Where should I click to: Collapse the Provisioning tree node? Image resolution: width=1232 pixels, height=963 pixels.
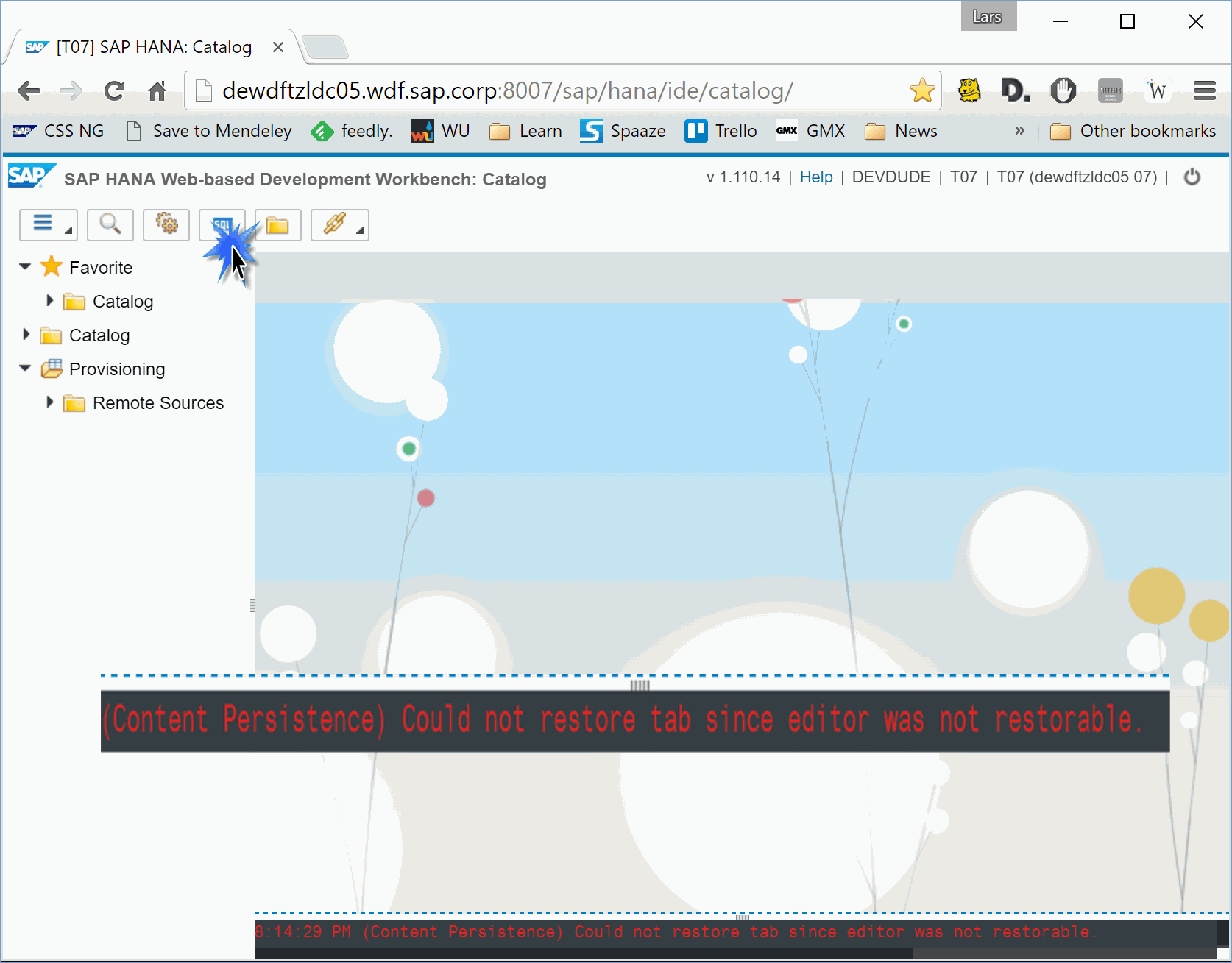25,368
